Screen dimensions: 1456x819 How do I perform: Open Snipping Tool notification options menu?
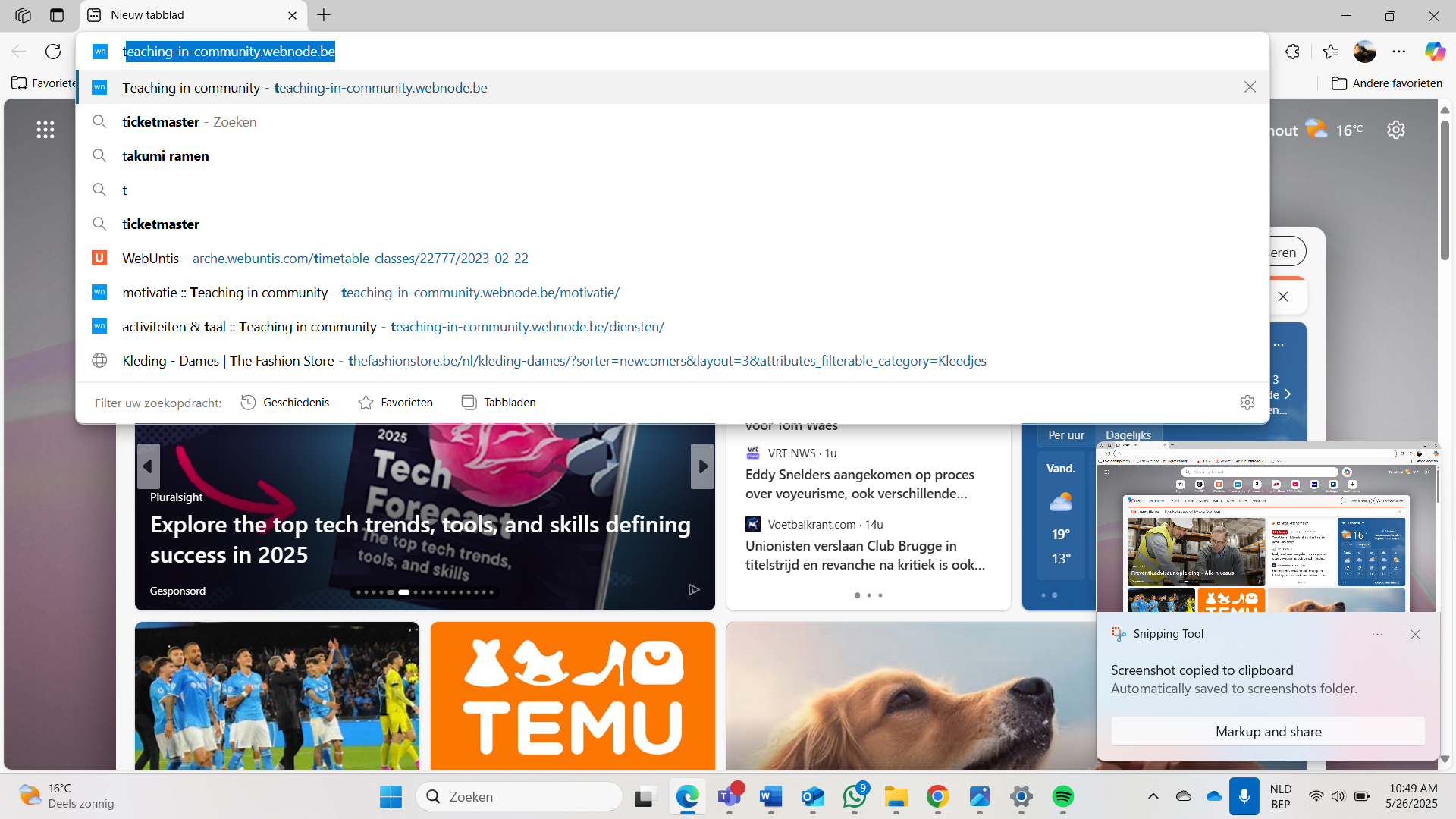pyautogui.click(x=1377, y=634)
